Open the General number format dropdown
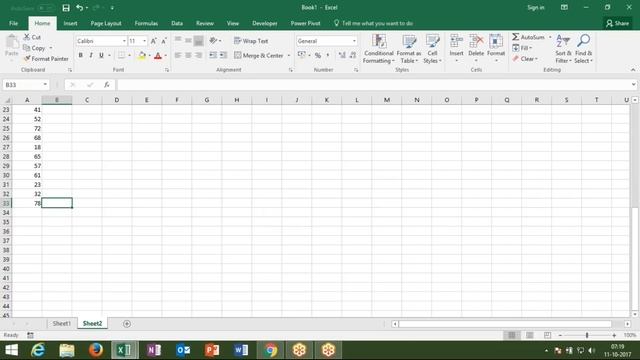The width and height of the screenshot is (640, 360). 354,41
